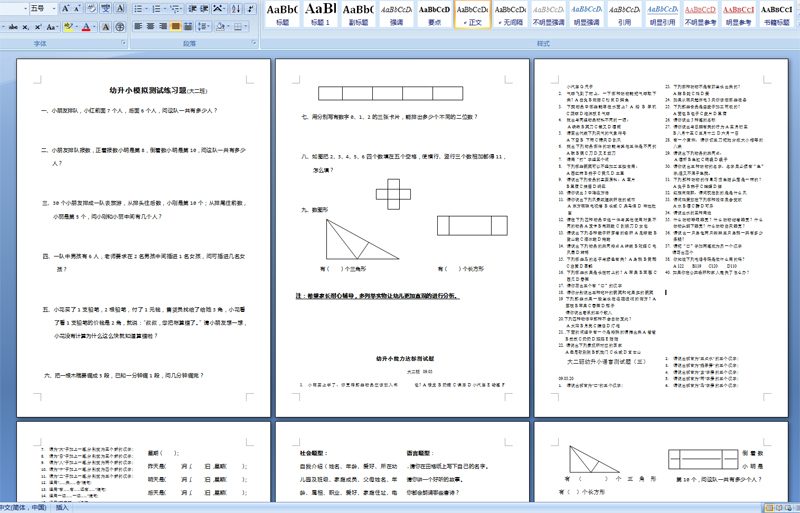Select Center alignment

(x=151, y=26)
